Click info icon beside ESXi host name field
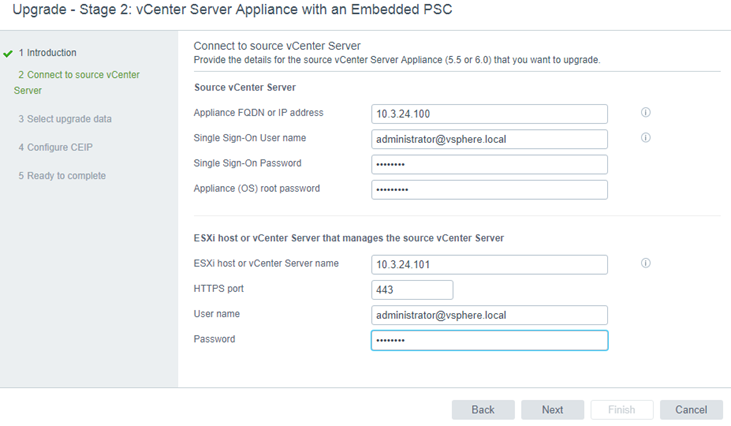The height and width of the screenshot is (426, 731). coord(645,263)
